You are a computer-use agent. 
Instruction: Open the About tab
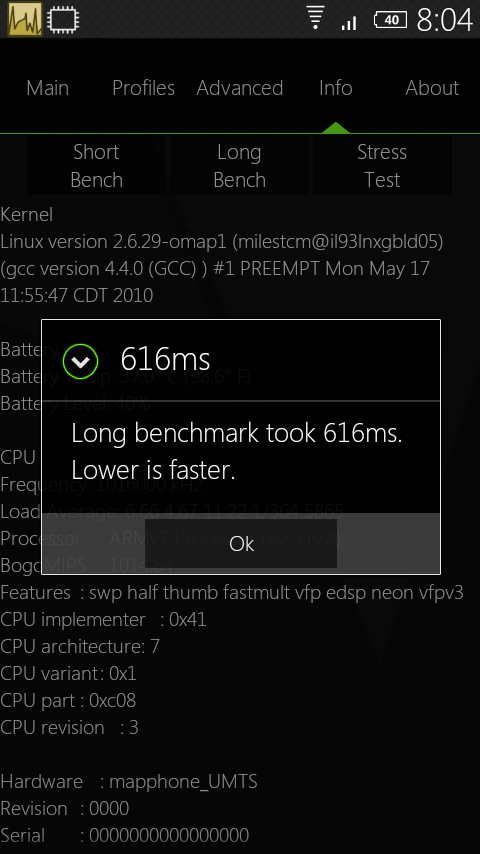click(432, 88)
